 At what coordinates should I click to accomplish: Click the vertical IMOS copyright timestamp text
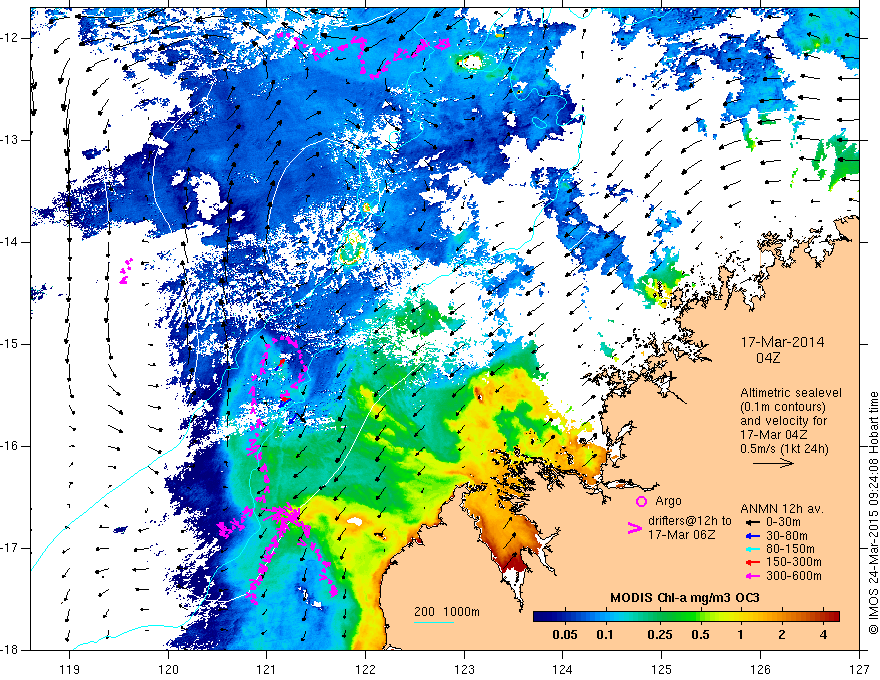click(873, 513)
